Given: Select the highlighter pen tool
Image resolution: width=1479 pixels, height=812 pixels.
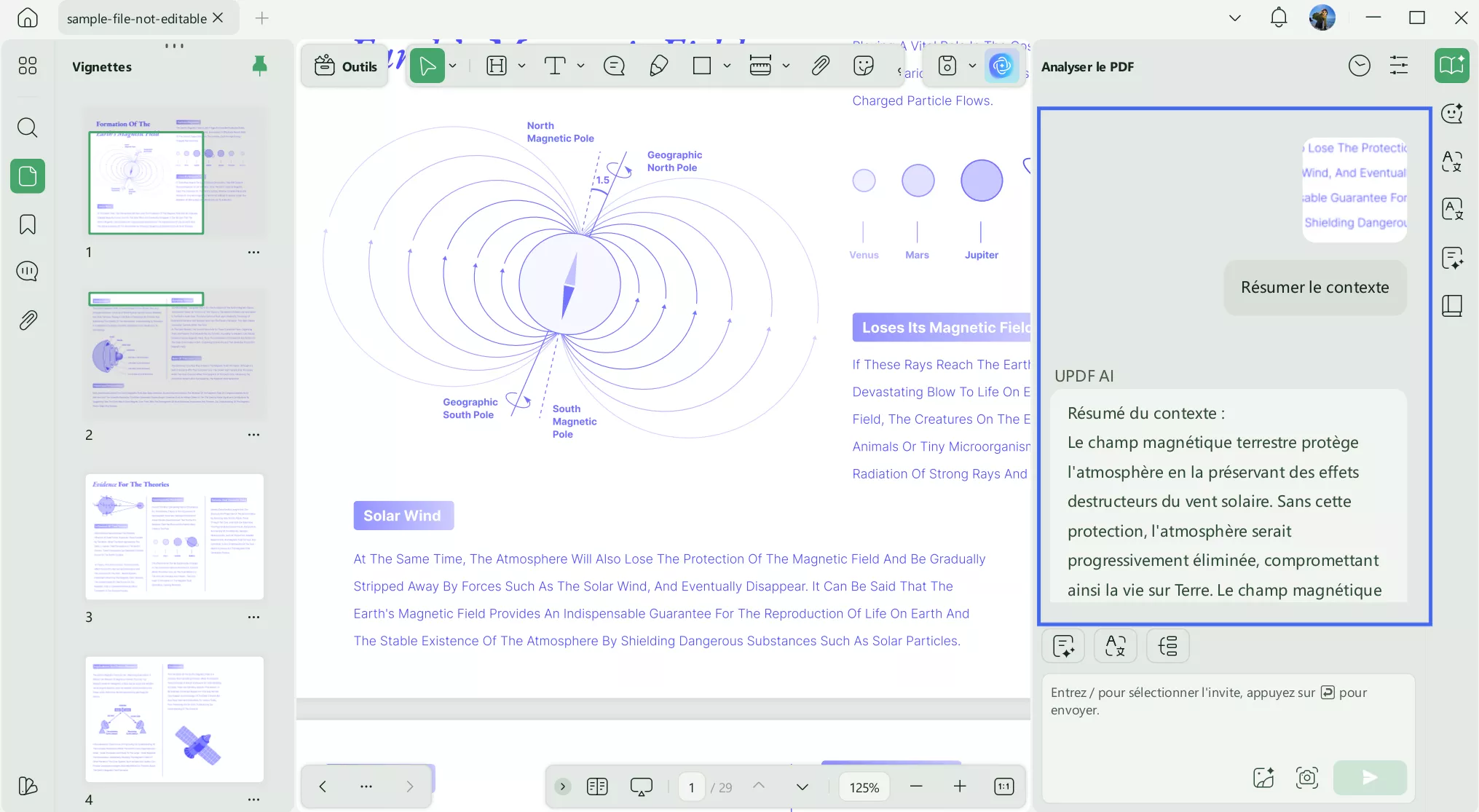Looking at the screenshot, I should pos(658,66).
